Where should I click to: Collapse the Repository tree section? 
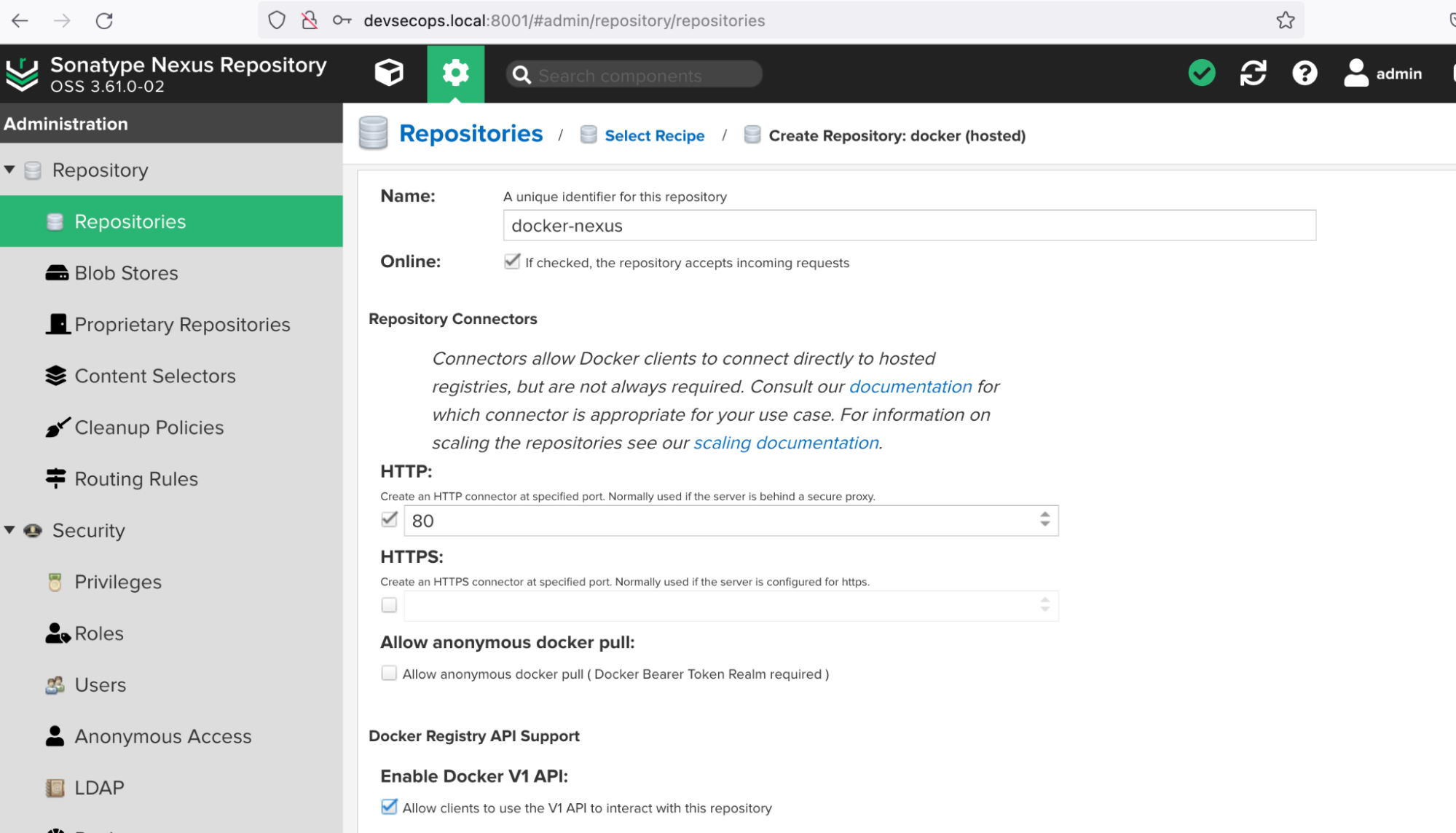coord(9,170)
